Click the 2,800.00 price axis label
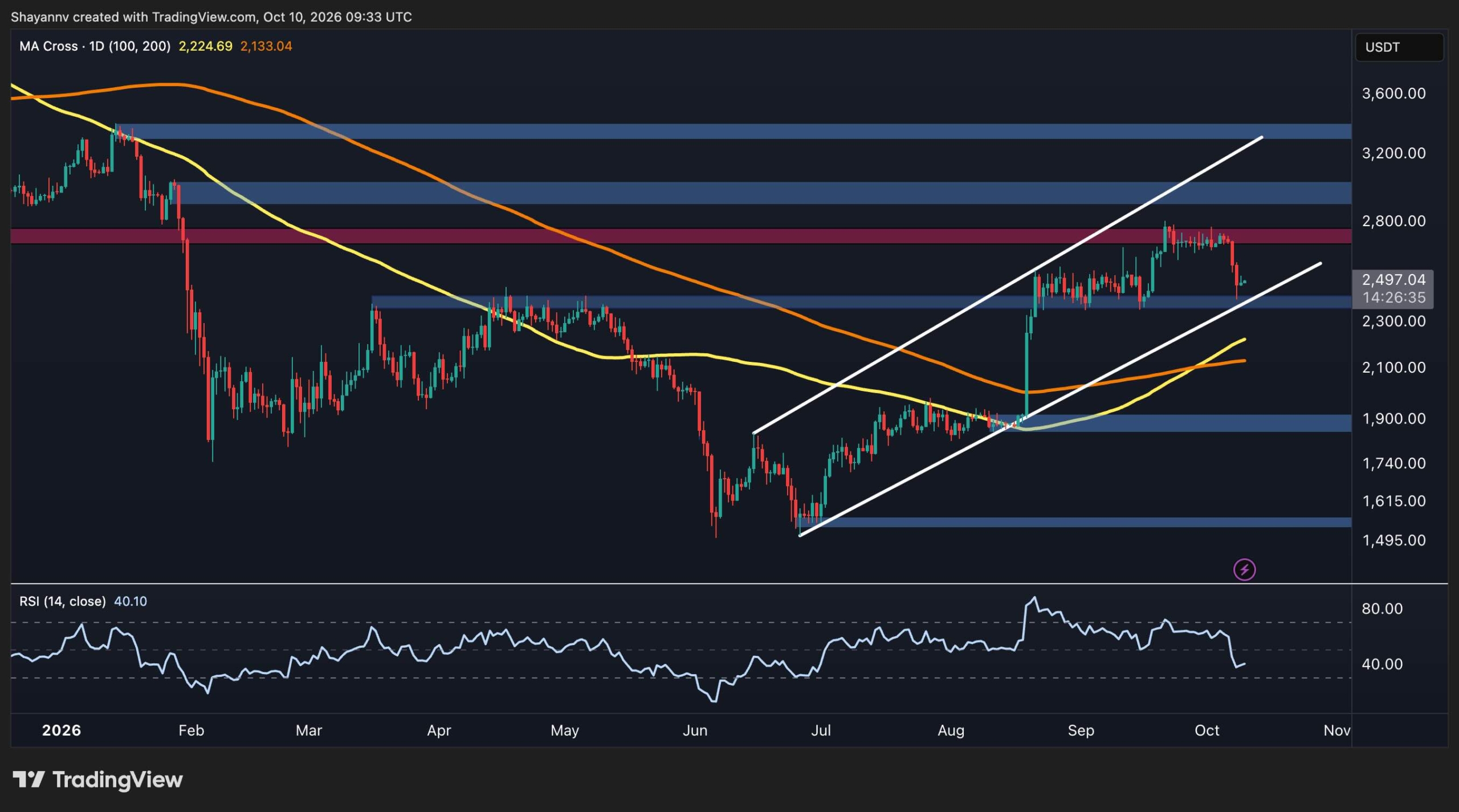1459x812 pixels. pos(1393,221)
